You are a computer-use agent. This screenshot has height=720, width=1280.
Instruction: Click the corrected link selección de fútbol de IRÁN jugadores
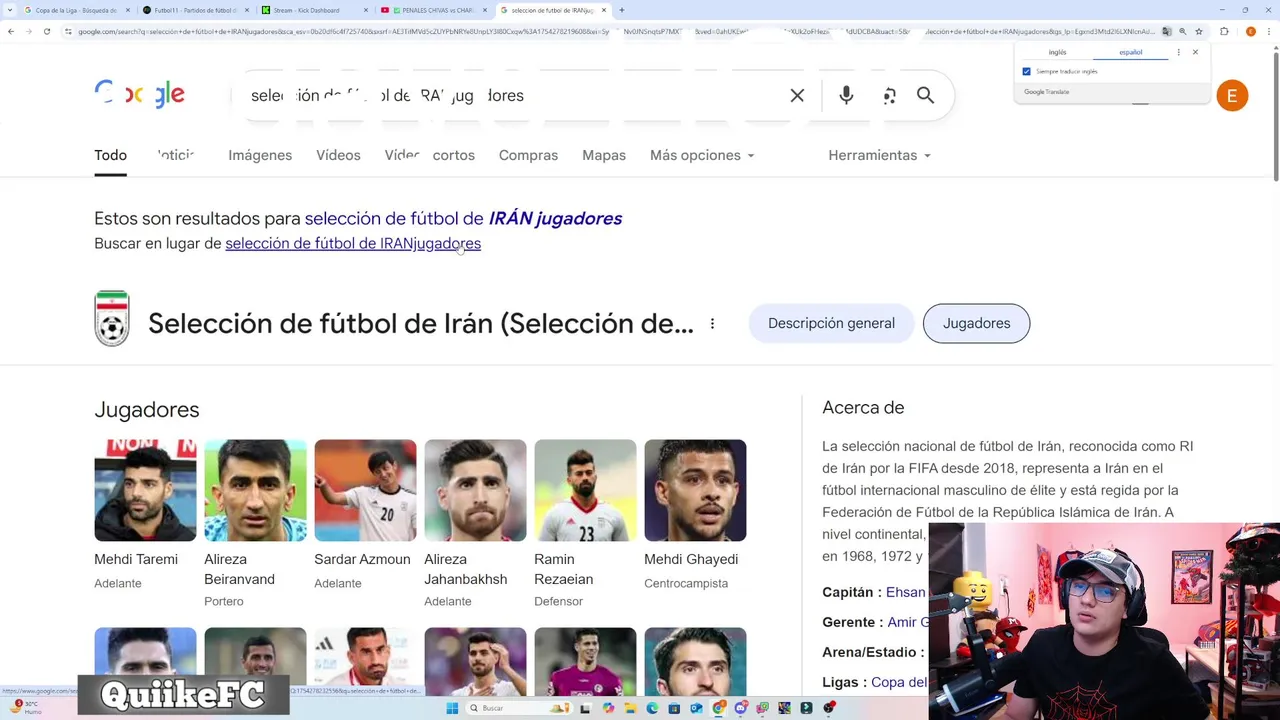click(x=463, y=218)
